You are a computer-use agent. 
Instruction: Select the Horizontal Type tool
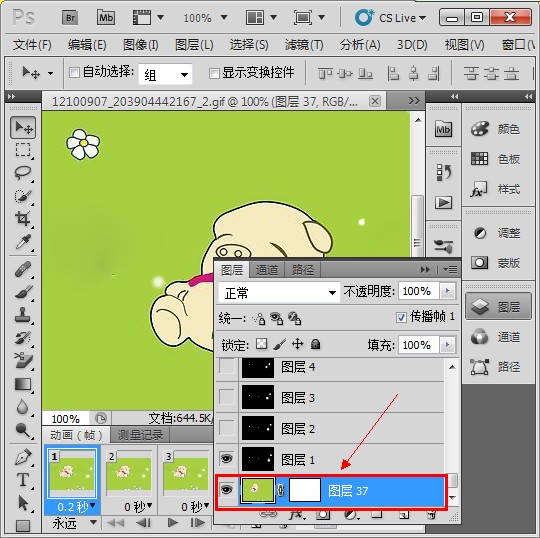click(x=23, y=480)
